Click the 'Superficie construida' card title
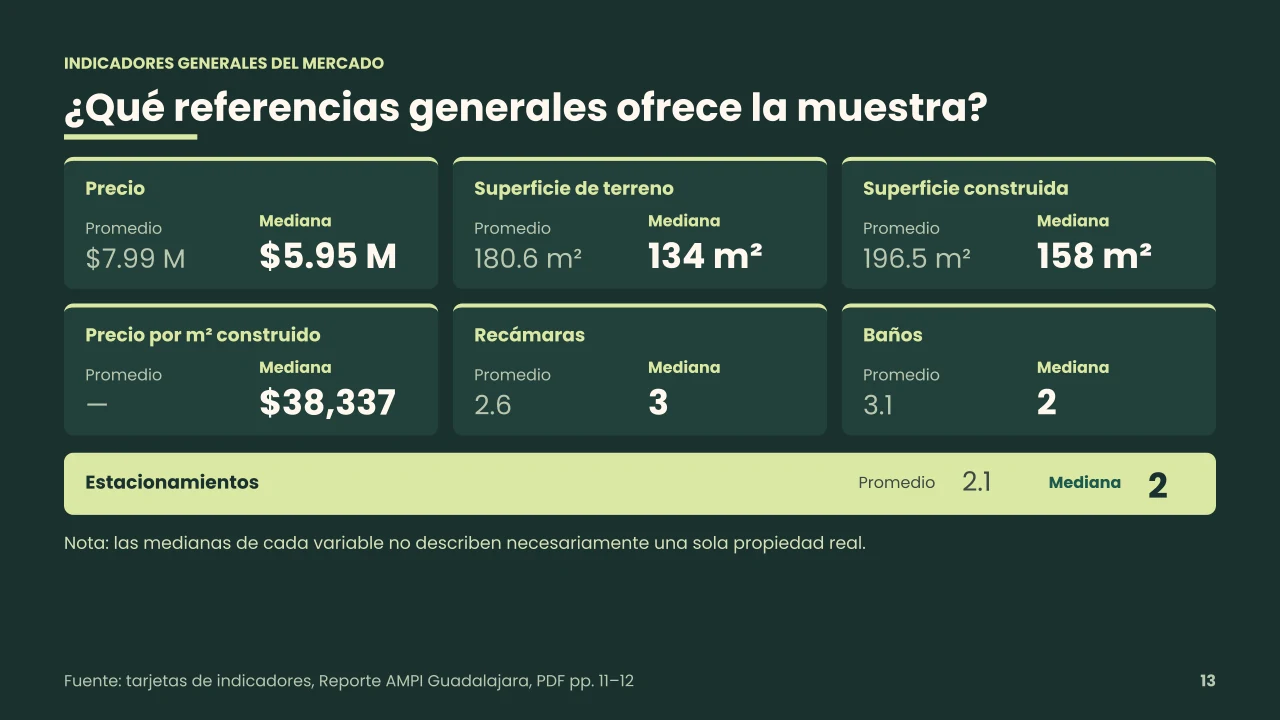 965,188
